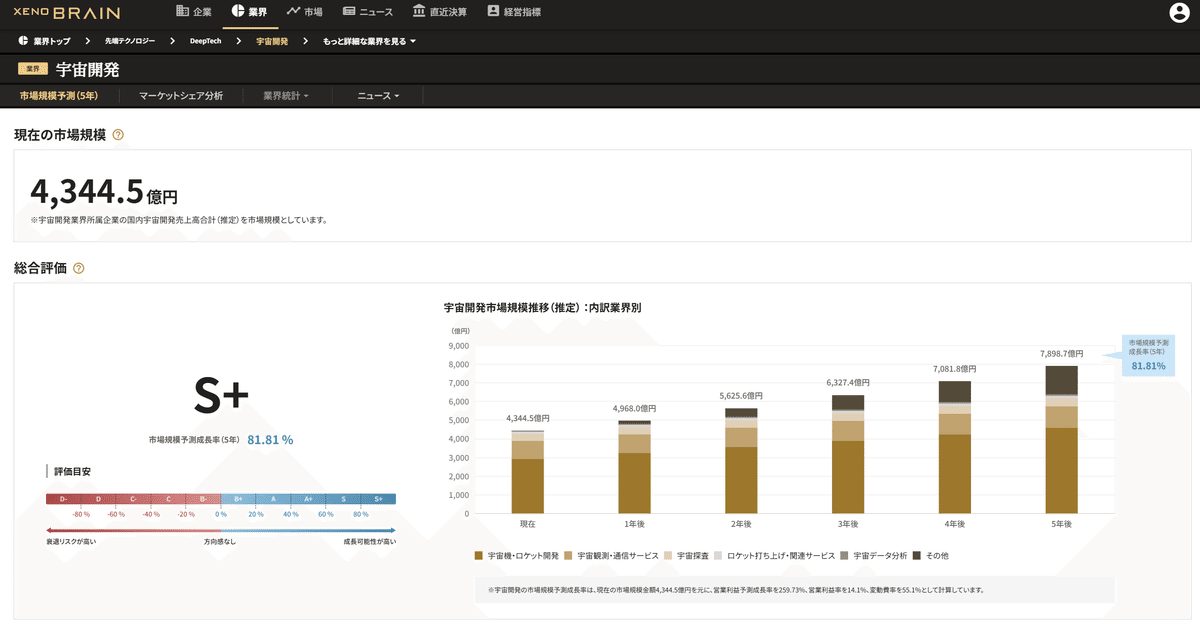The width and height of the screenshot is (1200, 624).
Task: Click the 81.81 % growth rate under S+
Action: coord(270,439)
